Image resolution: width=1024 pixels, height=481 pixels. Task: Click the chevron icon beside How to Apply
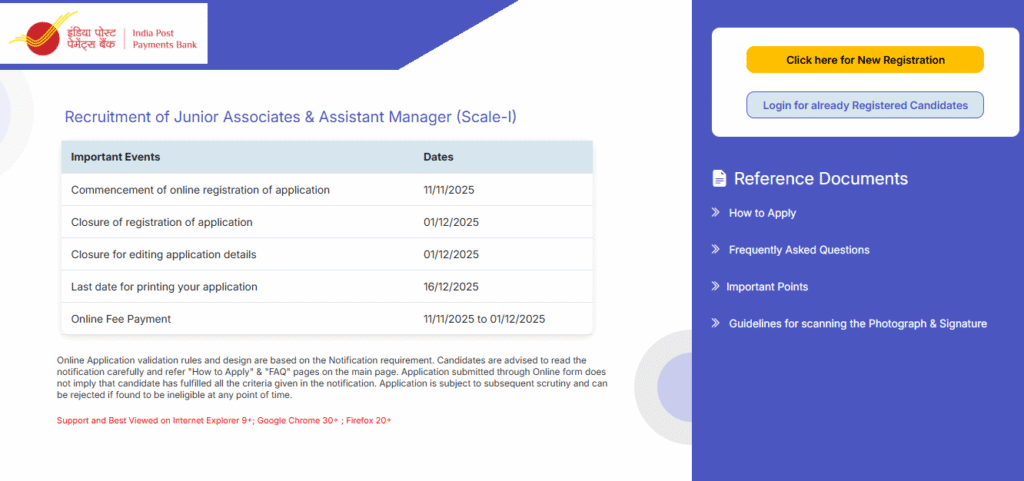point(715,213)
